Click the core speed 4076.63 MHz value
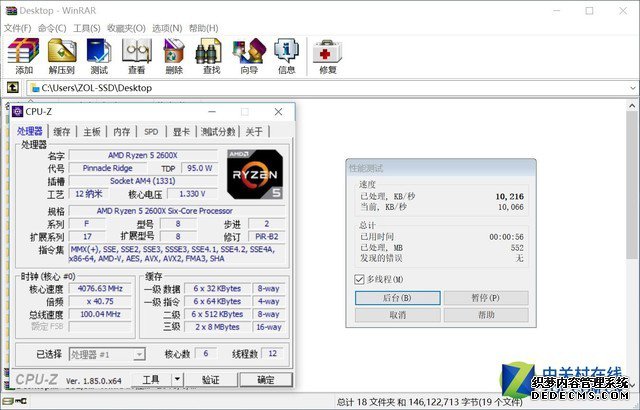Image resolution: width=640 pixels, height=410 pixels. click(x=100, y=288)
